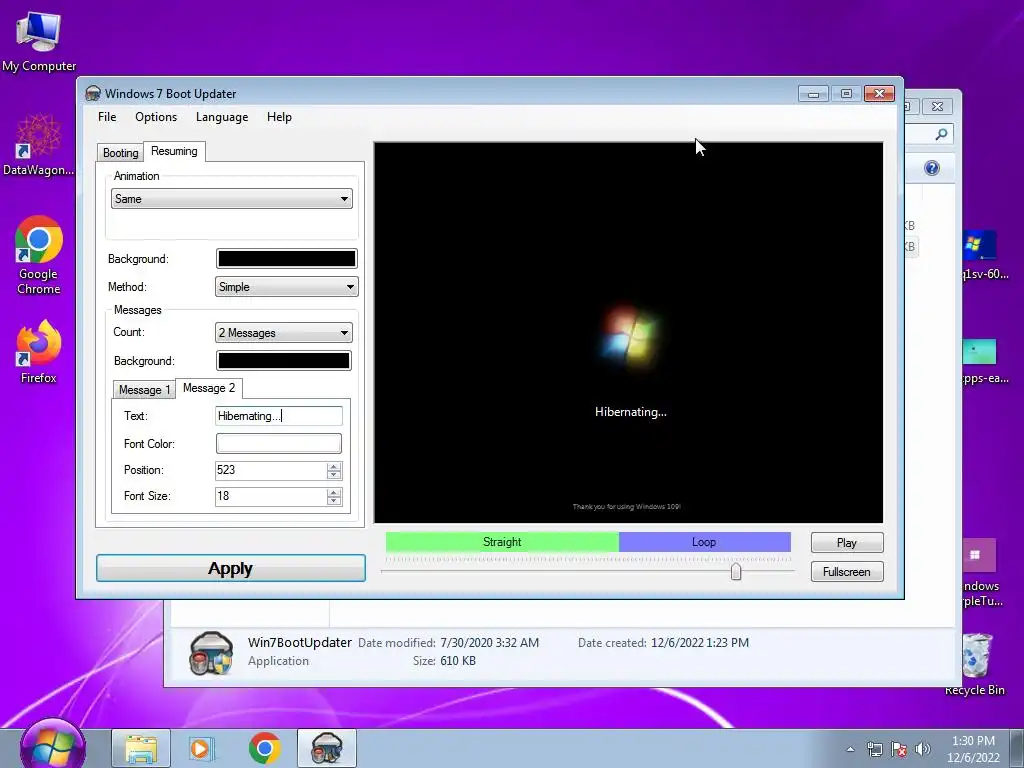Open the Recycle Bin icon

[x=975, y=664]
